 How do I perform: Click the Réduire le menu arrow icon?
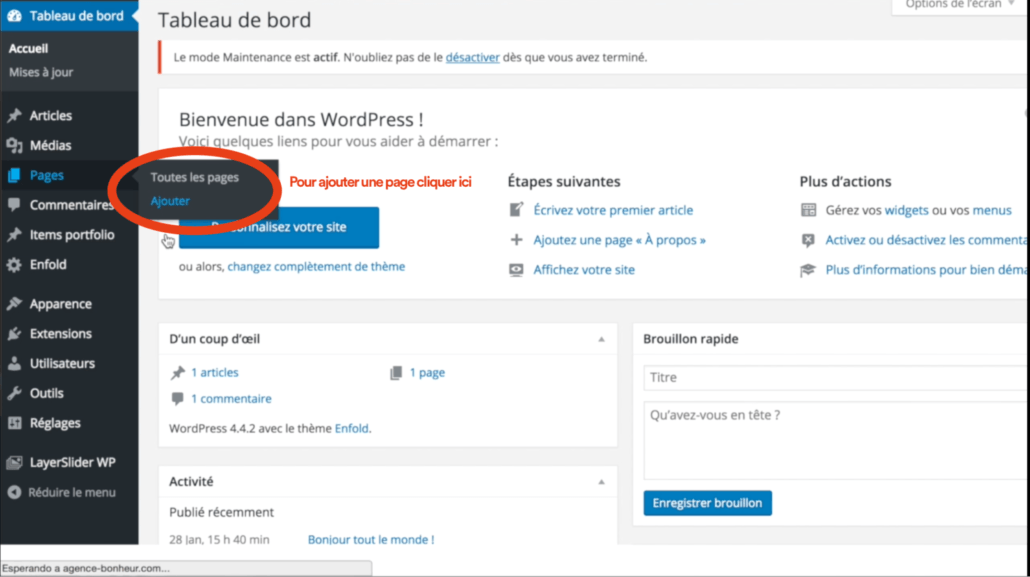pos(14,492)
